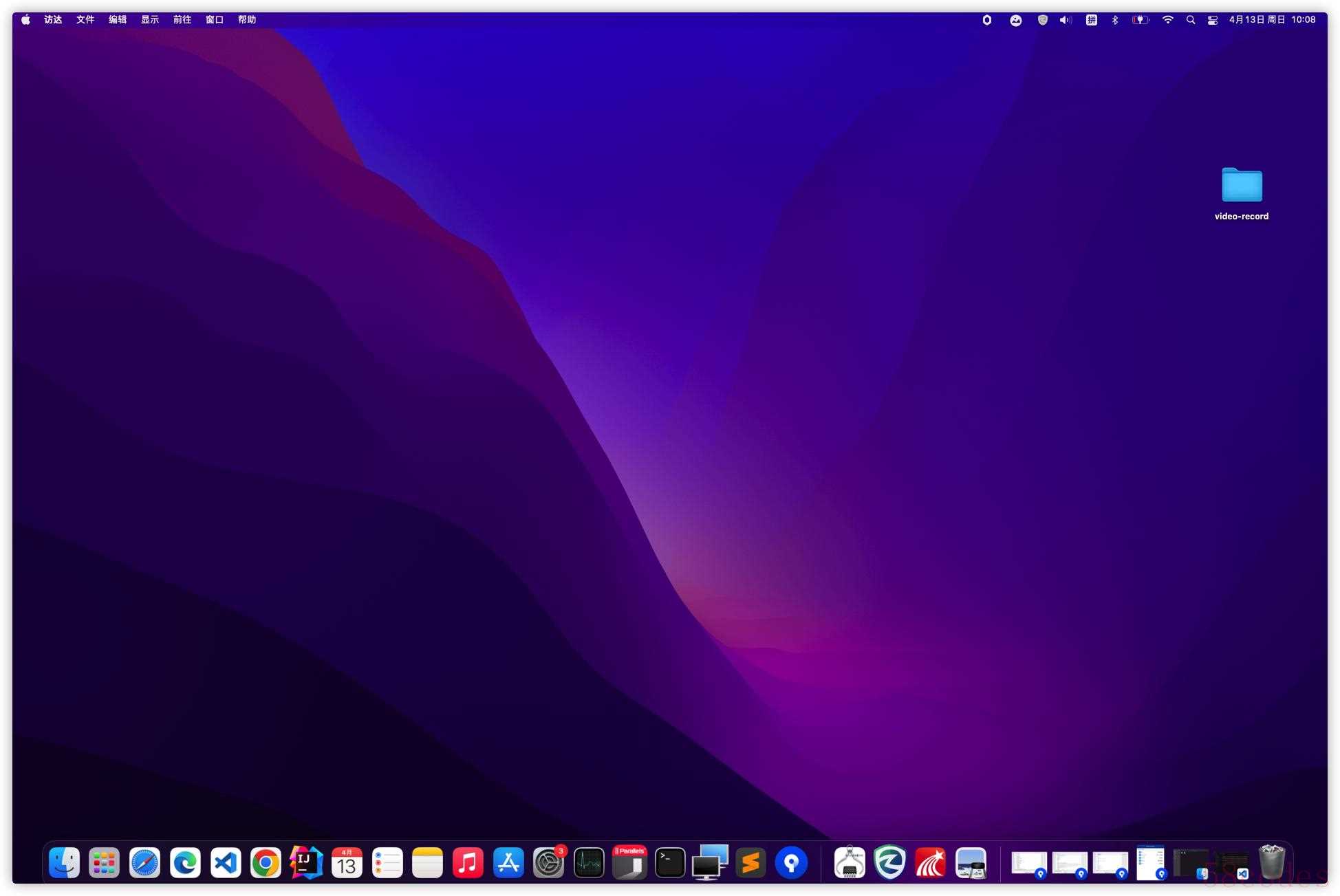Click the Bluetooth status icon
The height and width of the screenshot is (896, 1340).
(1115, 20)
